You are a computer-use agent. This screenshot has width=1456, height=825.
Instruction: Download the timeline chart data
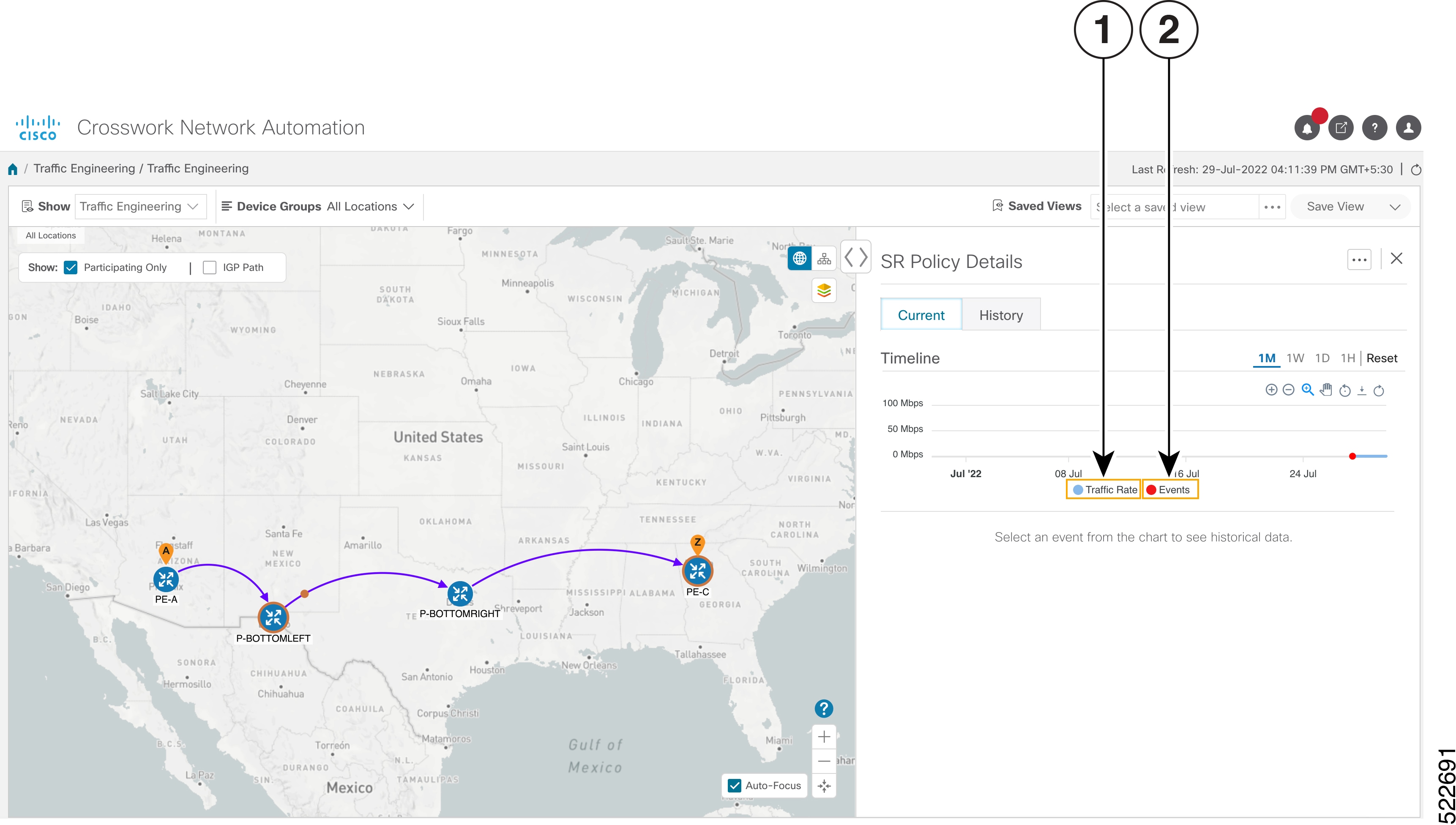[x=1362, y=391]
